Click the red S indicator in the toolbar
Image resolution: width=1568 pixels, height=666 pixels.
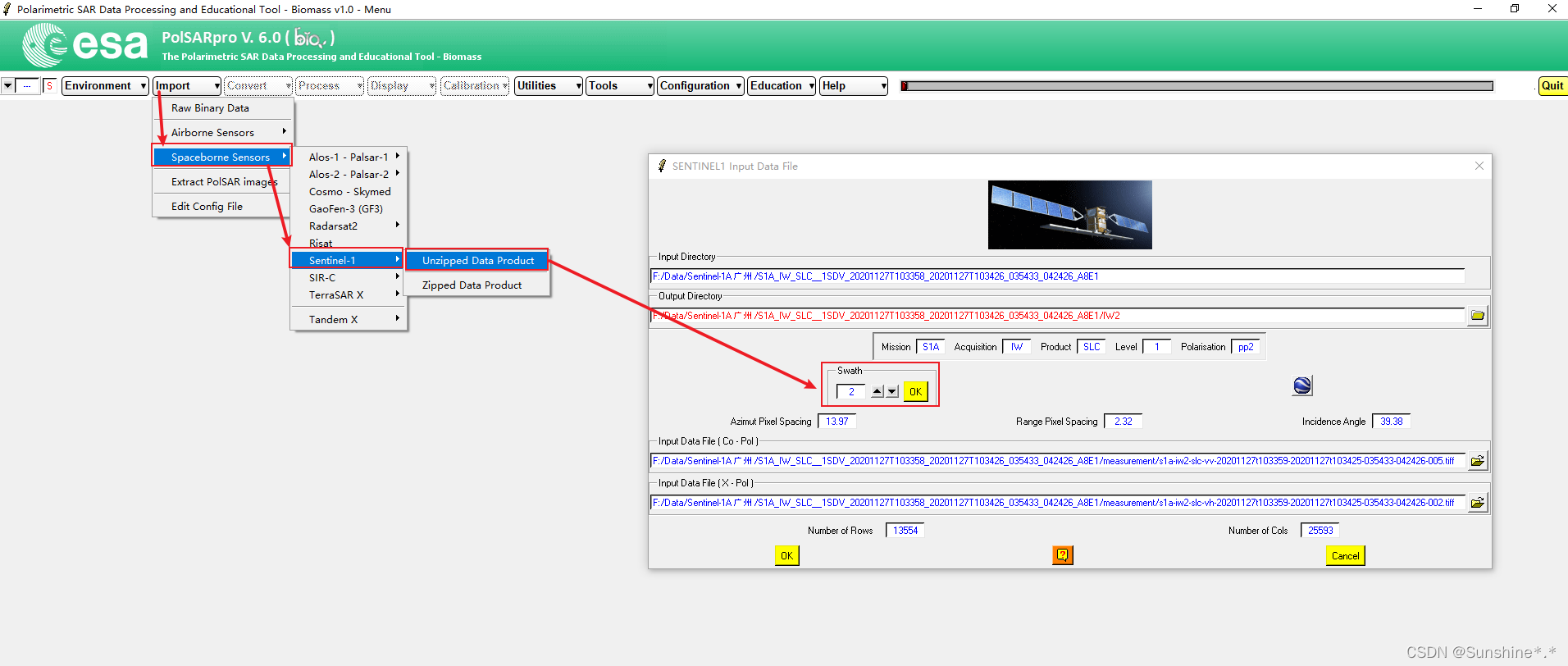[x=49, y=86]
